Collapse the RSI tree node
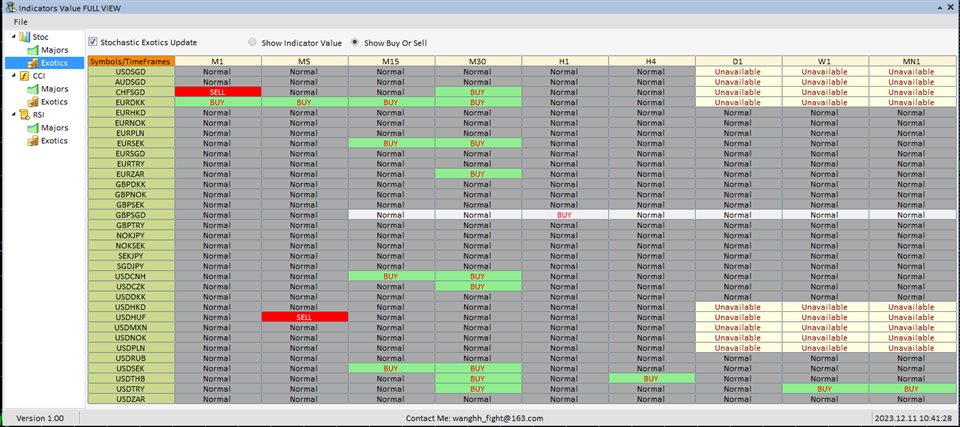Image resolution: width=960 pixels, height=427 pixels. click(x=13, y=115)
